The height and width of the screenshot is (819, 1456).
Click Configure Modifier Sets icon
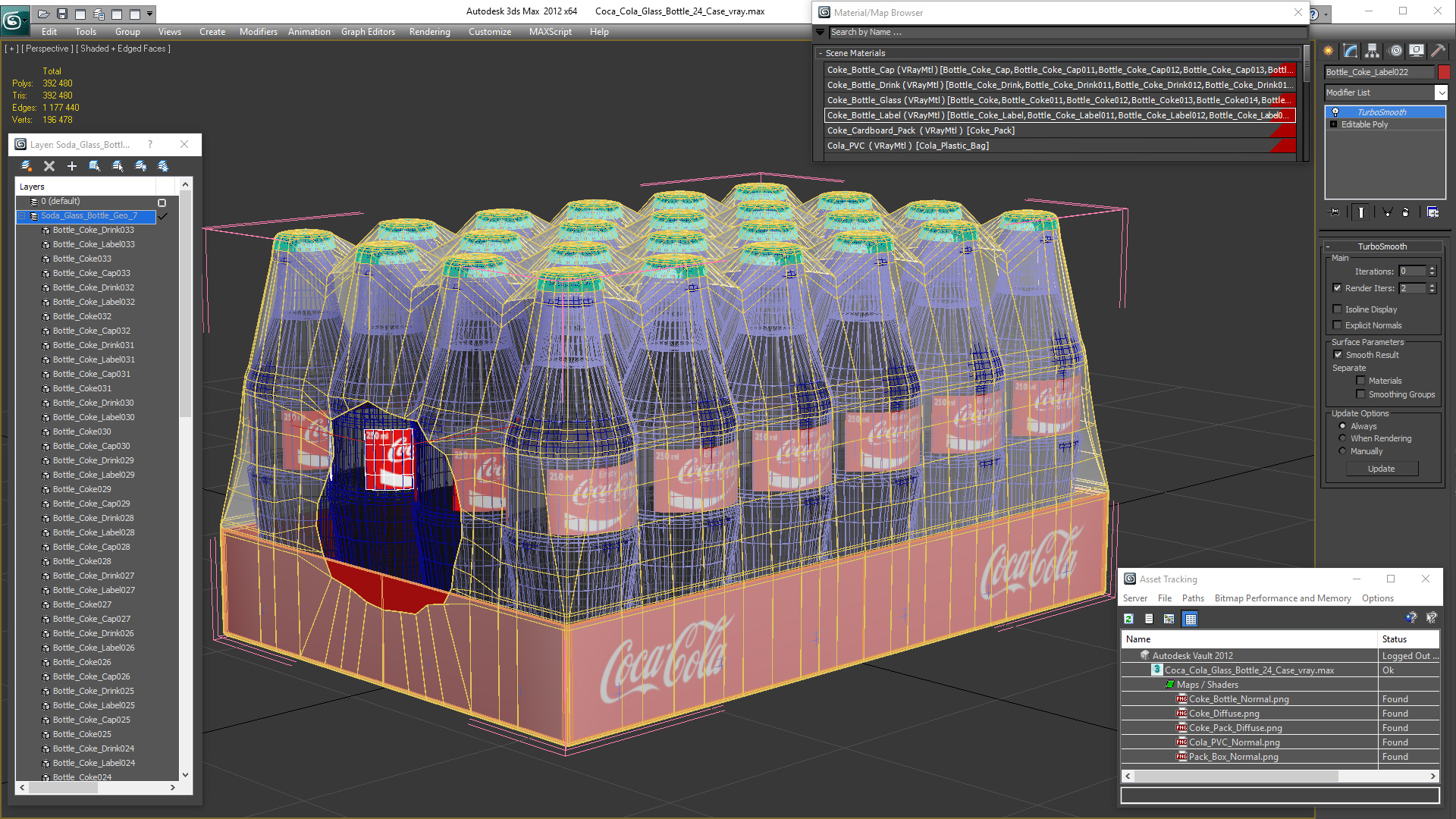(1432, 212)
